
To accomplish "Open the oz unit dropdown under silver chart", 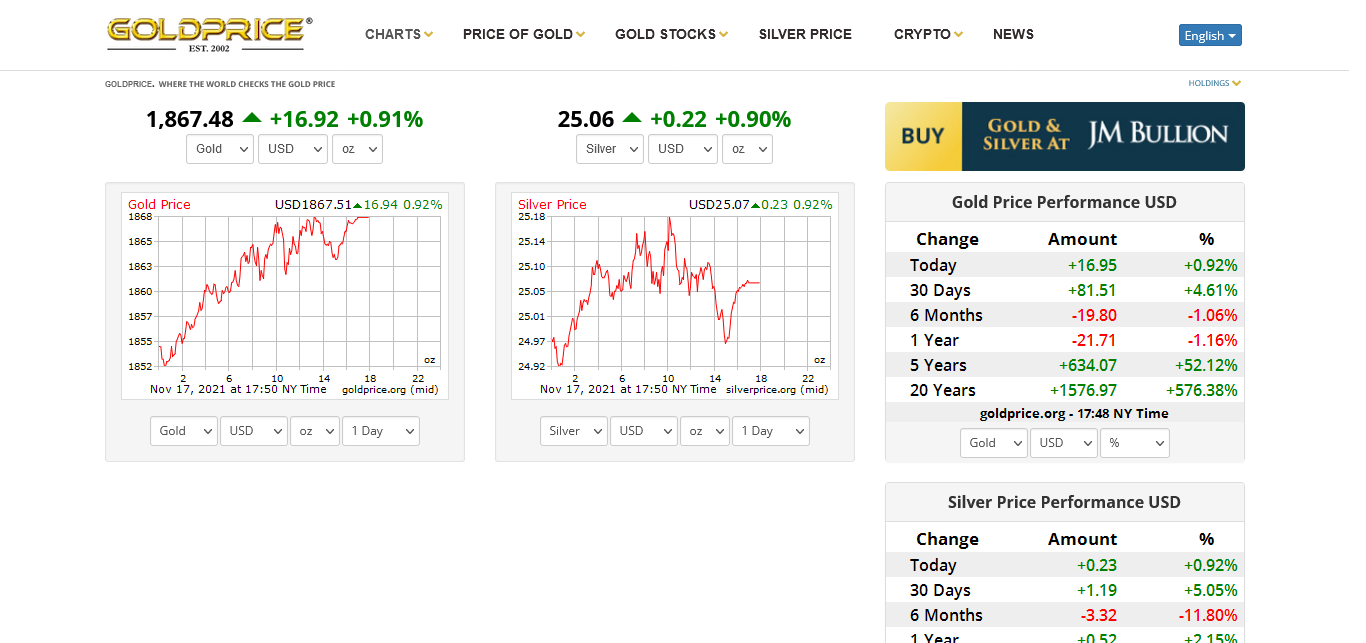I will point(705,431).
